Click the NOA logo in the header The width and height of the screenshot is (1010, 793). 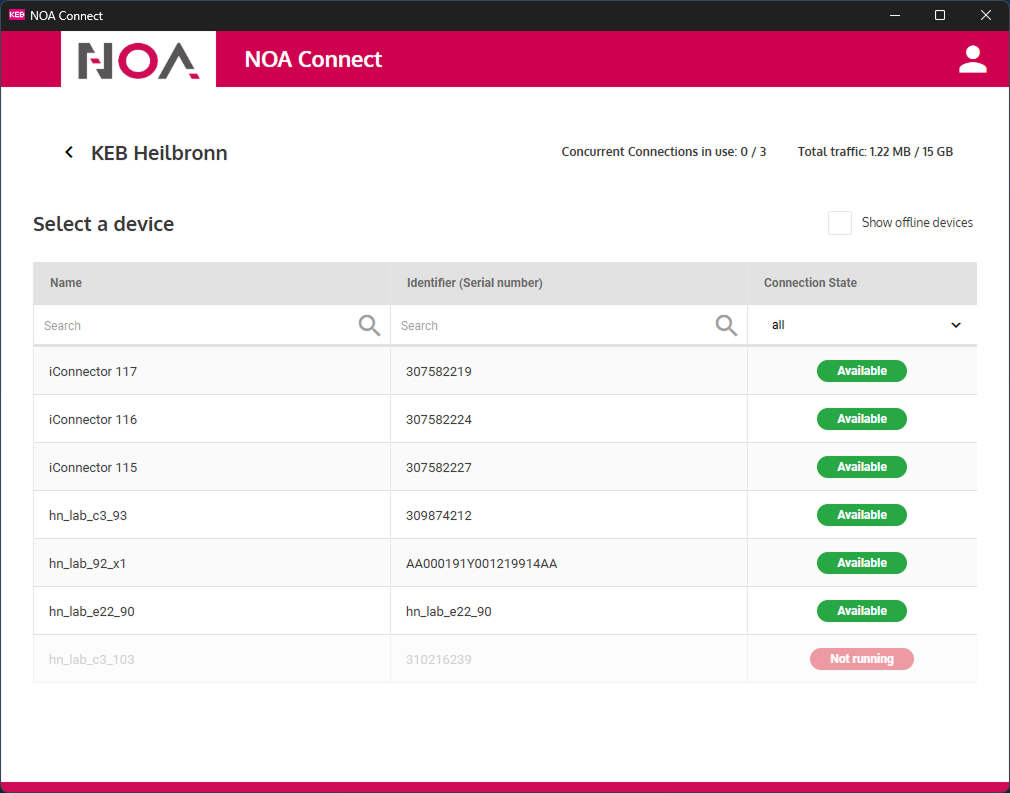tap(138, 60)
